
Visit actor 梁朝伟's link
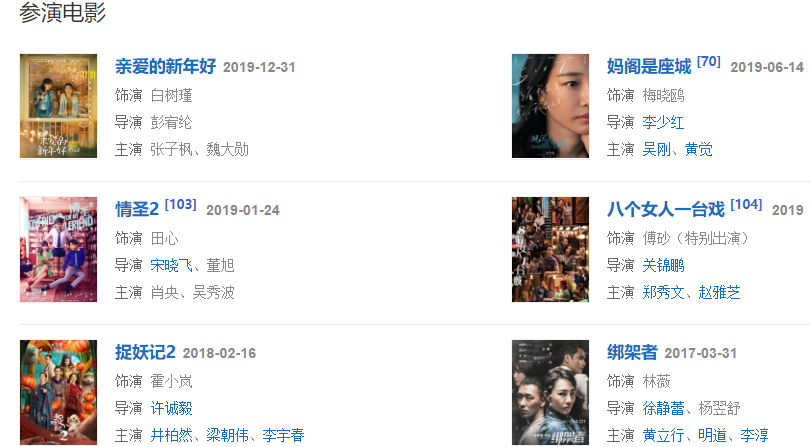(x=227, y=435)
